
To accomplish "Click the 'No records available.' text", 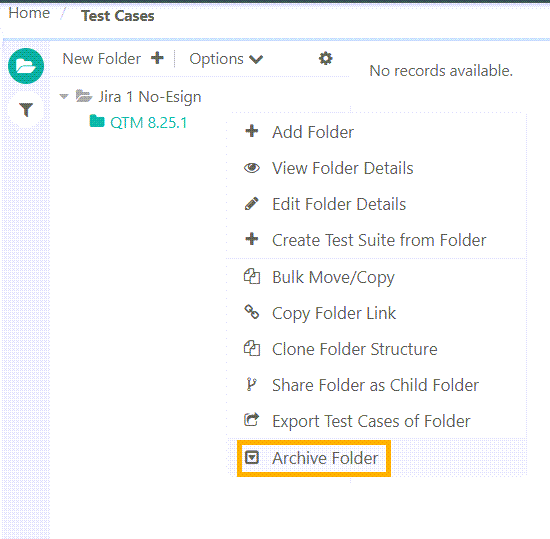I will point(441,70).
